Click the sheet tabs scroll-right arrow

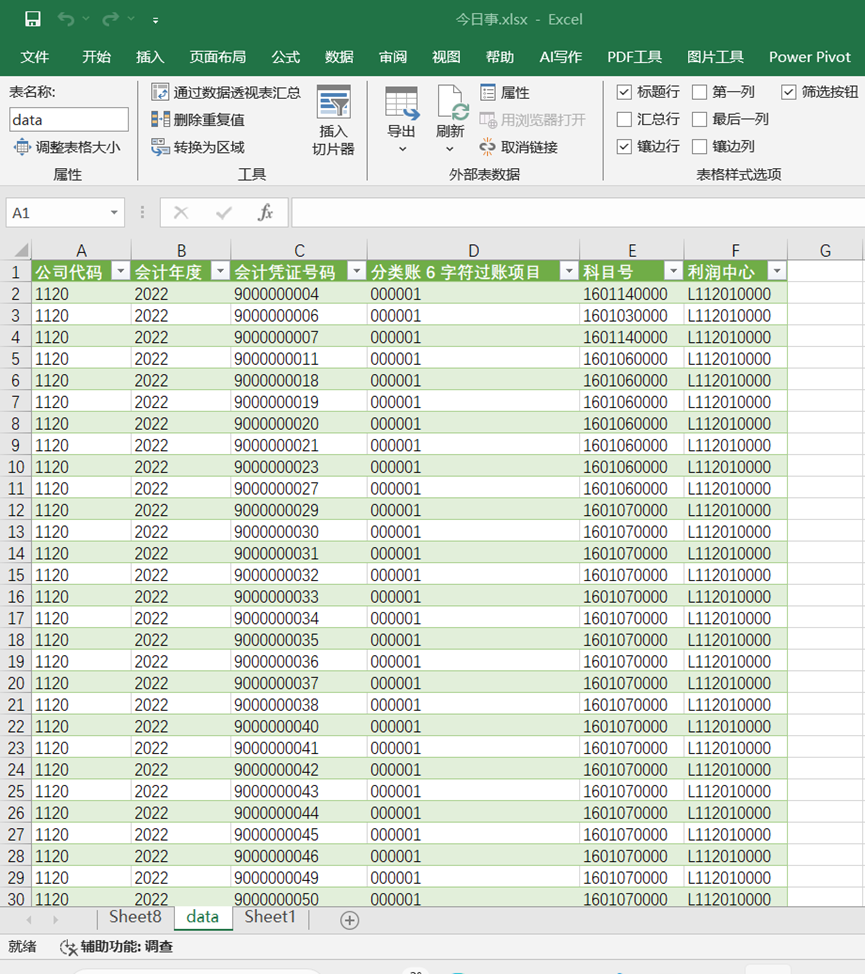55,920
